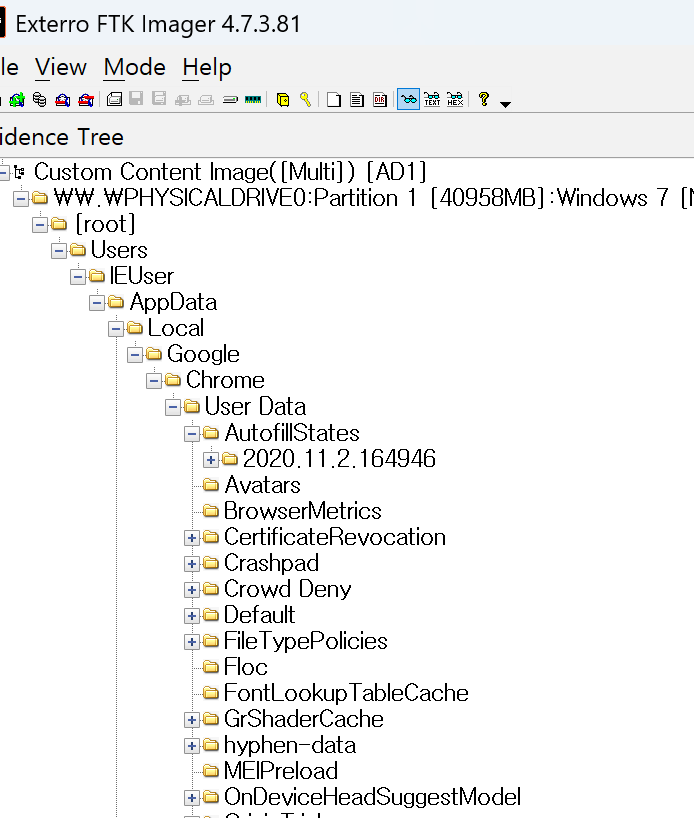The height and width of the screenshot is (818, 694).
Task: Expand the OnDeviceHeadSuggestModel folder node
Action: point(192,798)
